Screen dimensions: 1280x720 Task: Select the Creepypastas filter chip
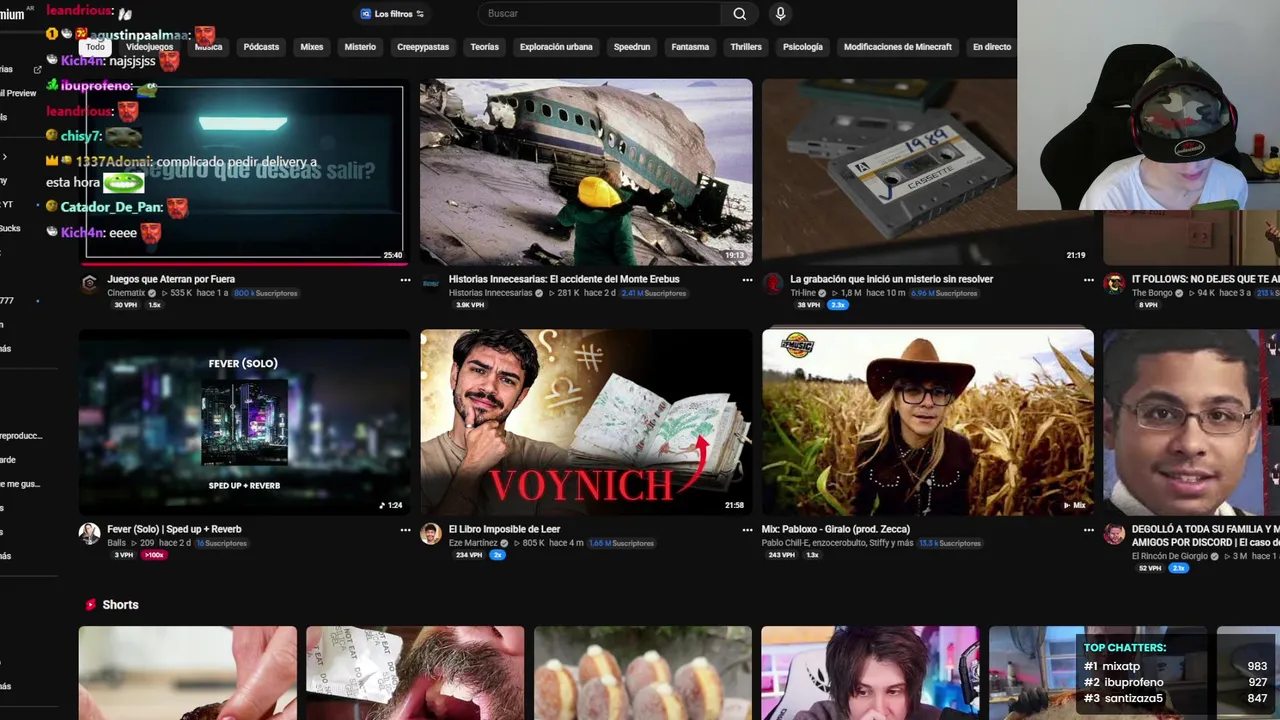pos(423,47)
